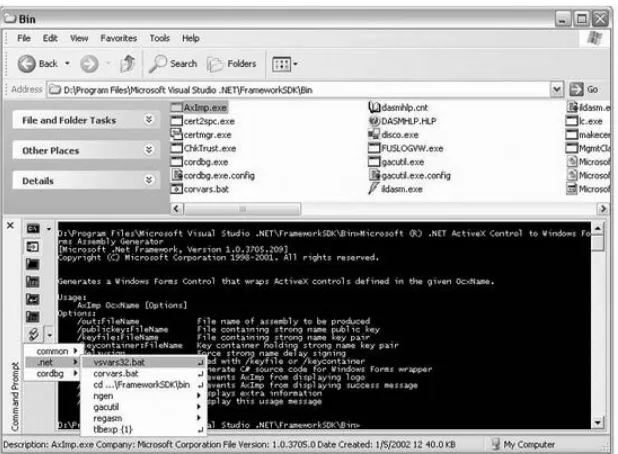The height and width of the screenshot is (454, 618).
Task: Click the Forward navigation arrow
Action: coord(89,63)
